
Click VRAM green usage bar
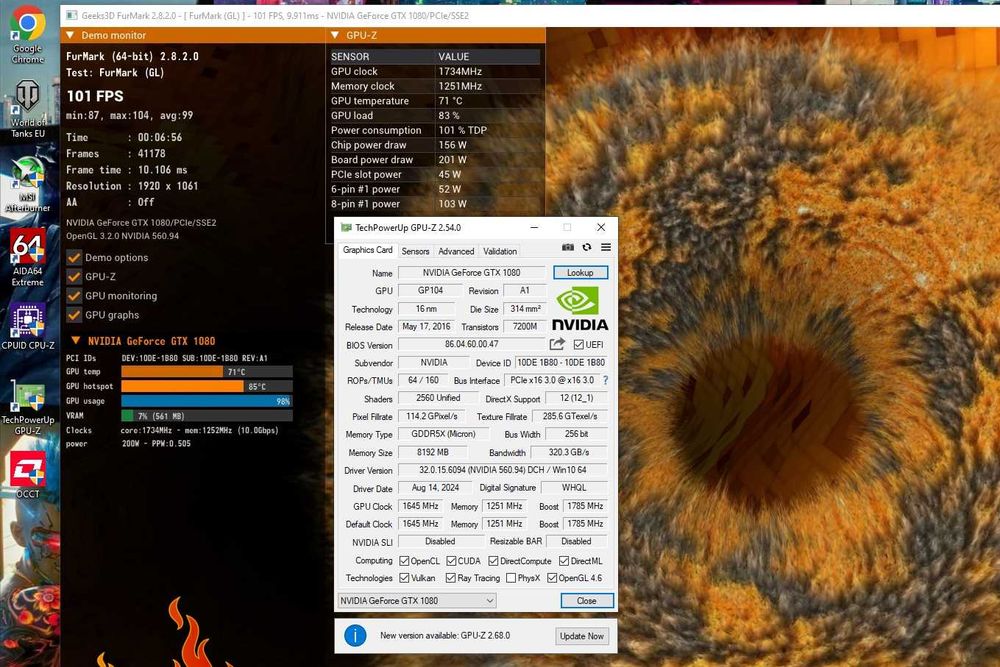click(127, 416)
